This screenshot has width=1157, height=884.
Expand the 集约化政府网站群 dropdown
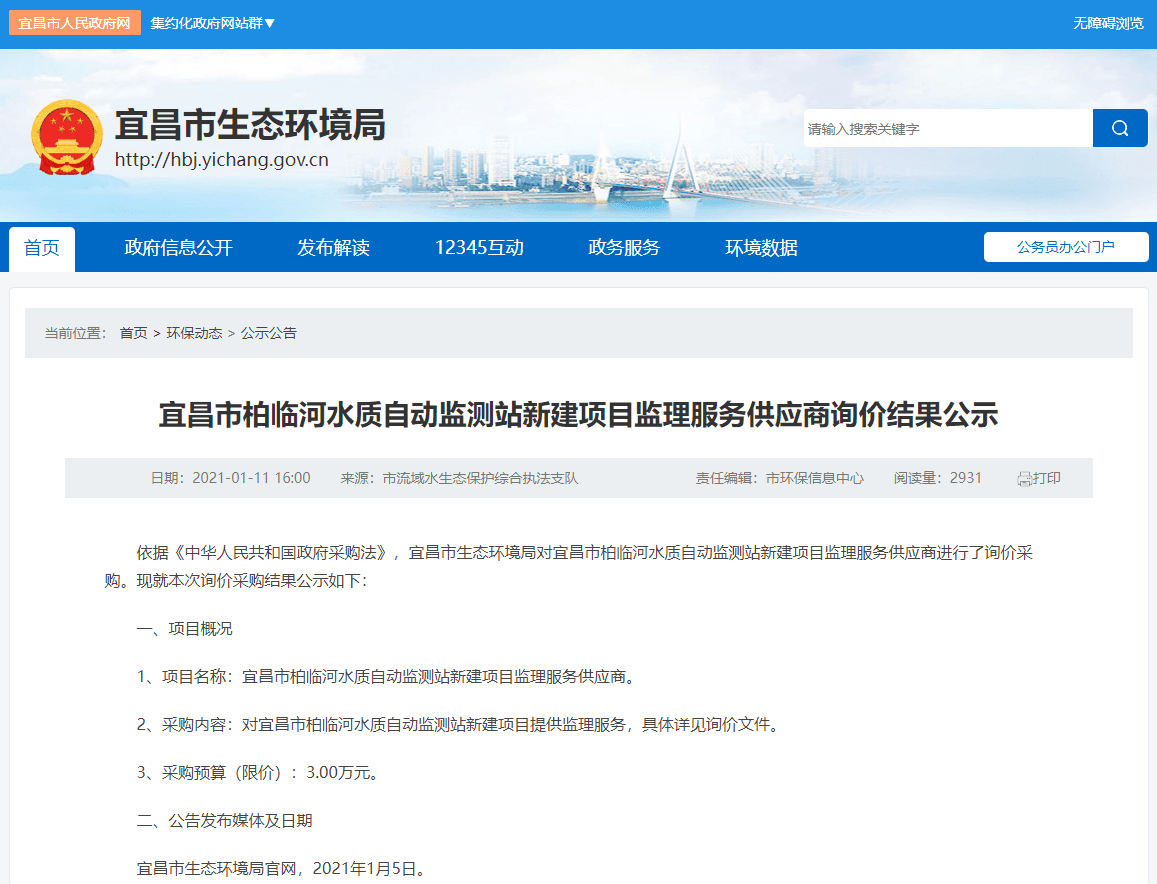(212, 23)
